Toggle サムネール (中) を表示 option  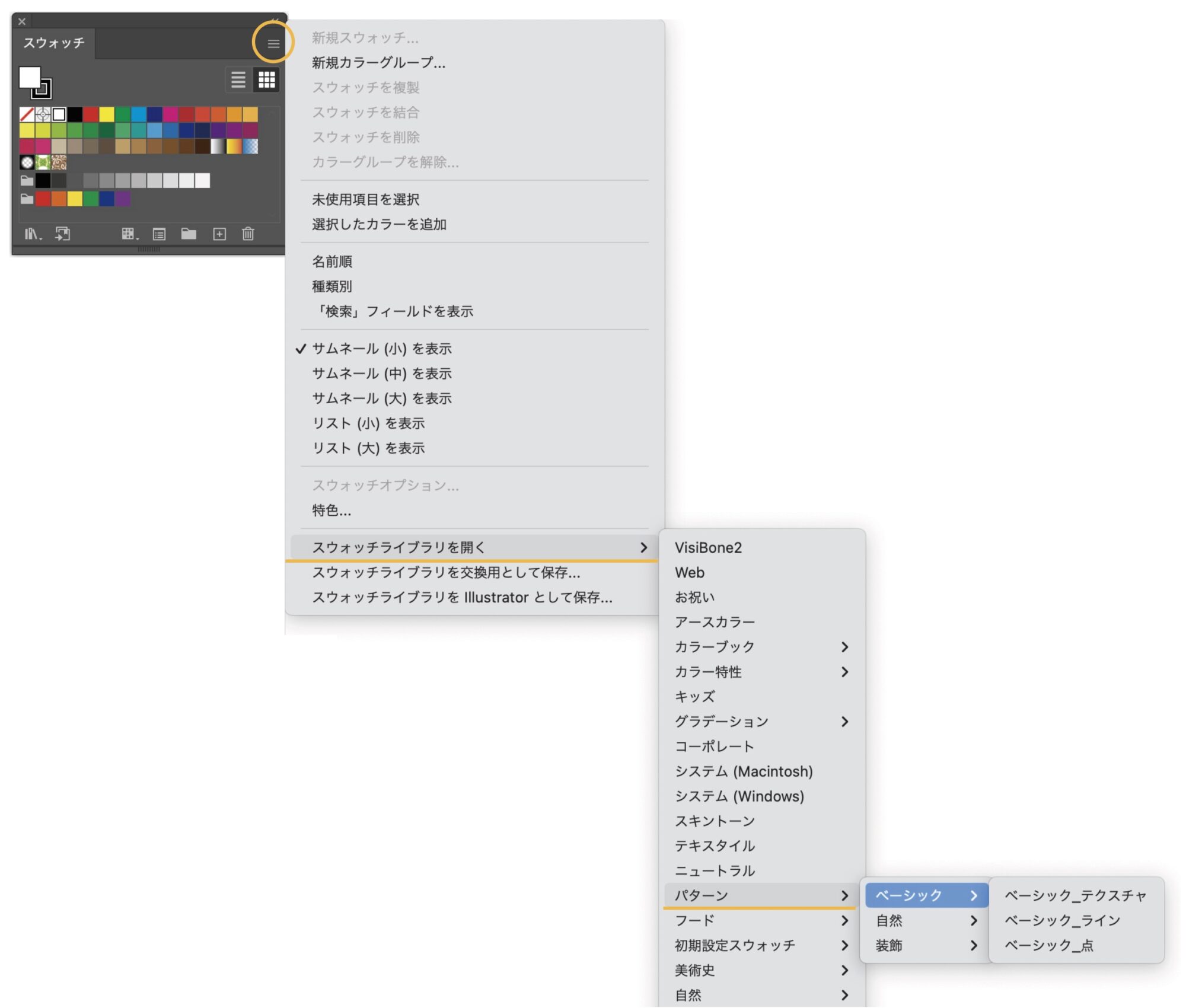coord(382,373)
